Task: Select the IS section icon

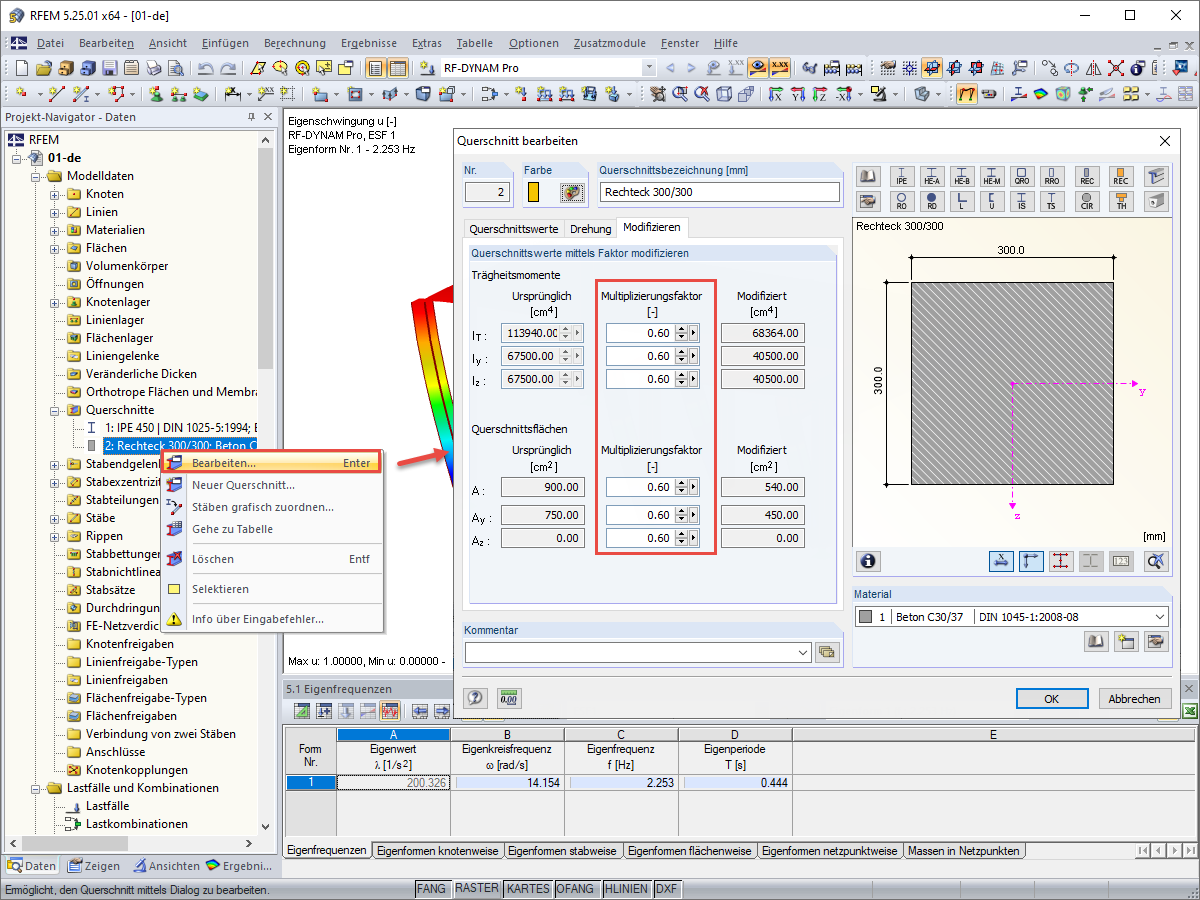Action: [x=1022, y=201]
